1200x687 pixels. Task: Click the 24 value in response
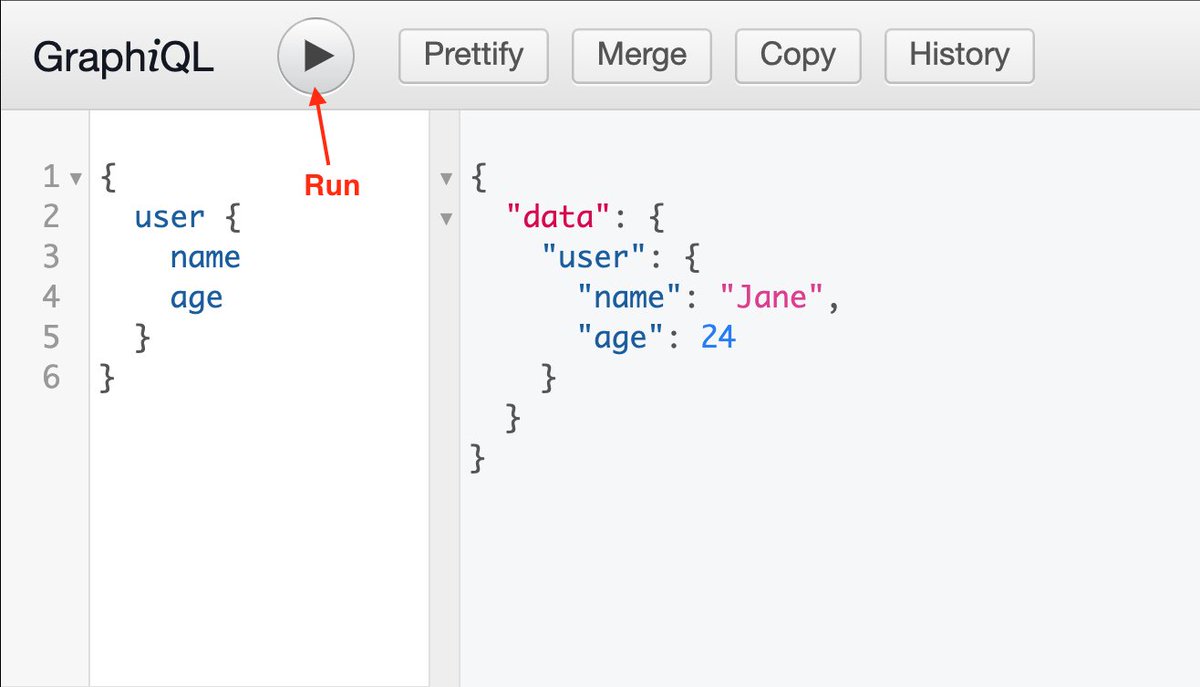[x=718, y=337]
